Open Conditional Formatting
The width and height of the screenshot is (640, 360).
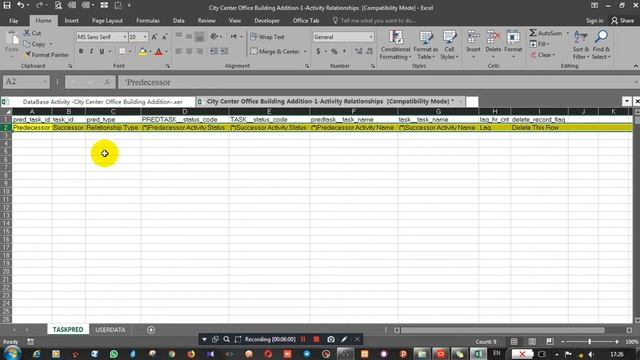click(395, 45)
